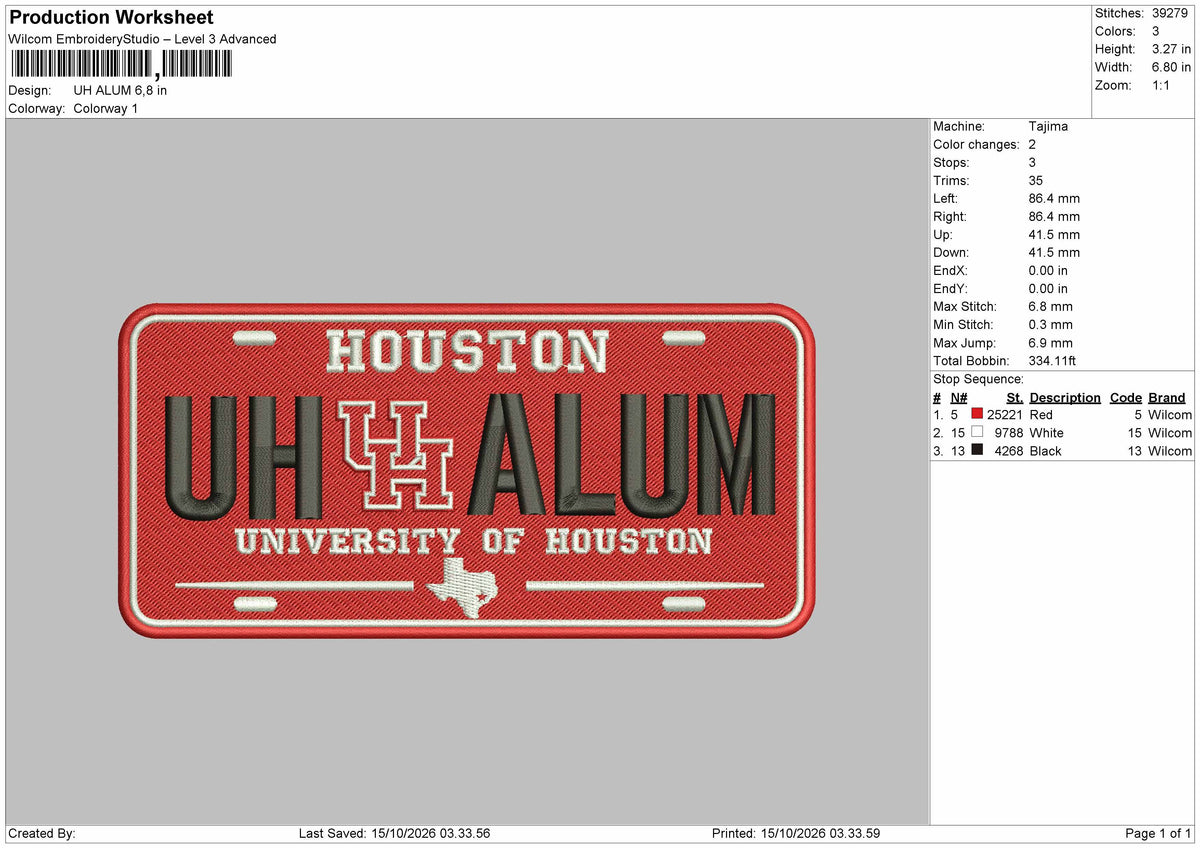Click the 'Printed' timestamp in the footer

coord(796,833)
